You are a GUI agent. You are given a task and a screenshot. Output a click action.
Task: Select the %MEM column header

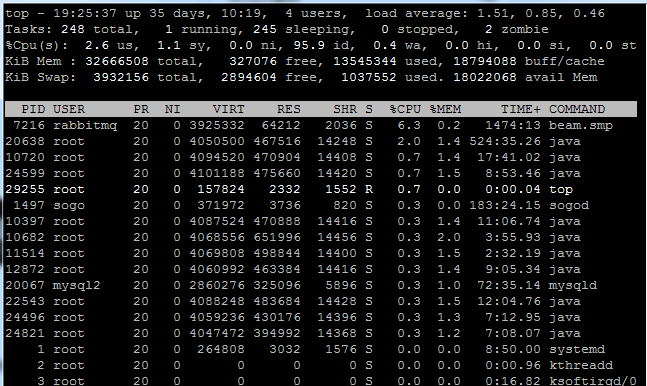point(445,109)
